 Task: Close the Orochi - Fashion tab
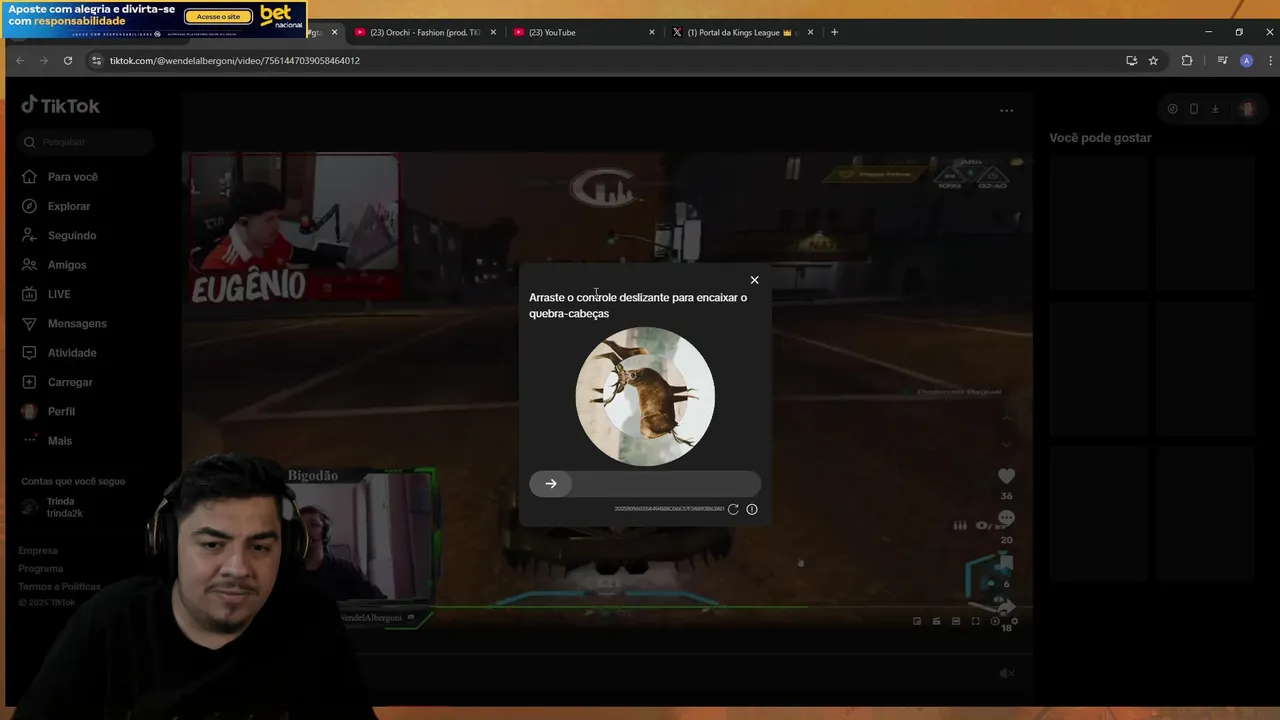pyautogui.click(x=493, y=32)
